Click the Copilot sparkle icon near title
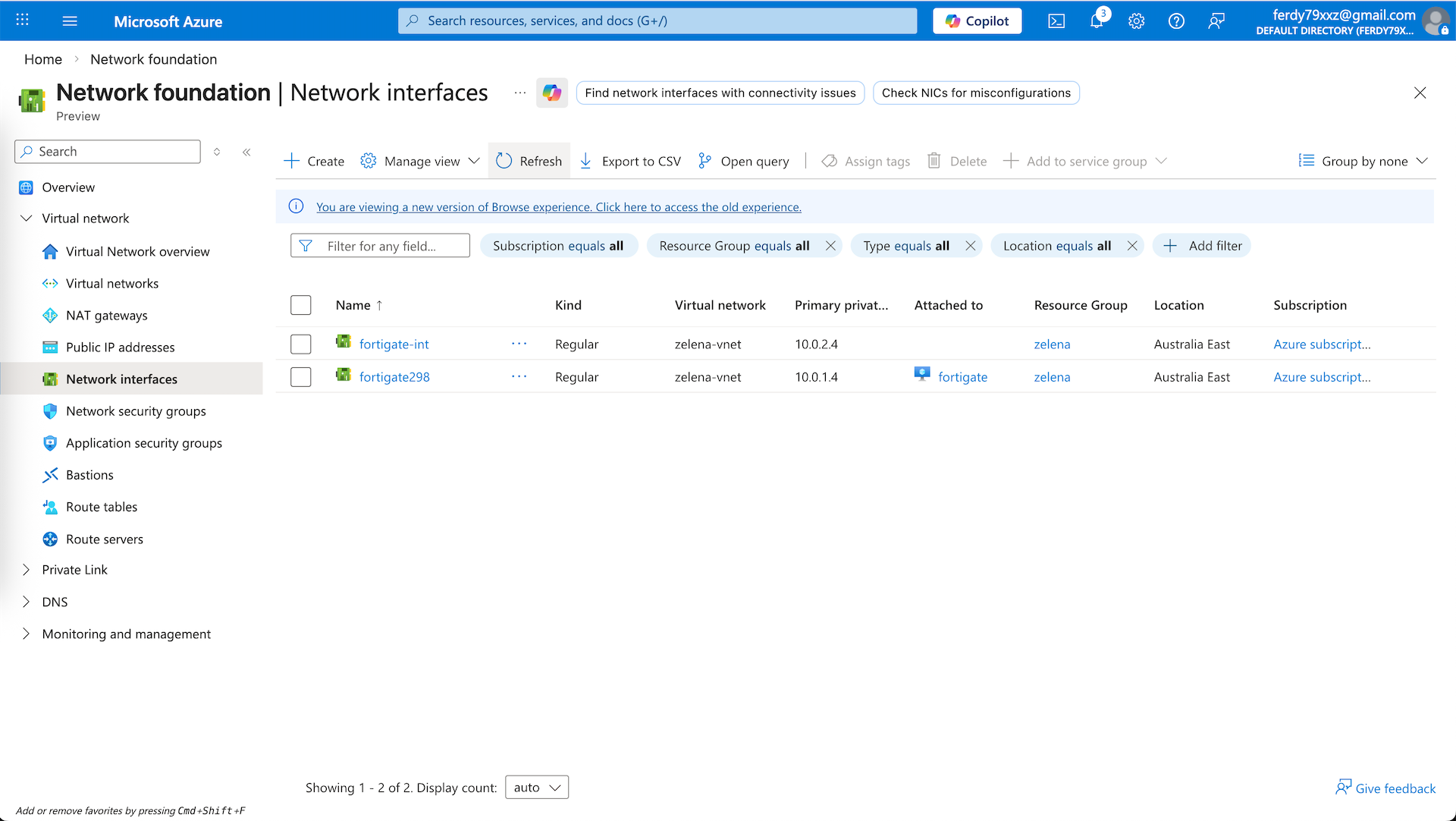 click(551, 93)
